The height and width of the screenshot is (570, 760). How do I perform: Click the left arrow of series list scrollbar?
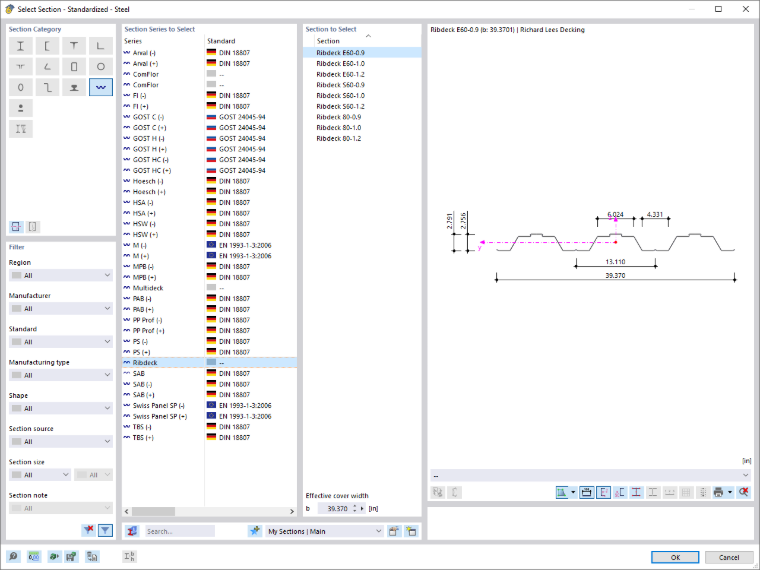(127, 511)
